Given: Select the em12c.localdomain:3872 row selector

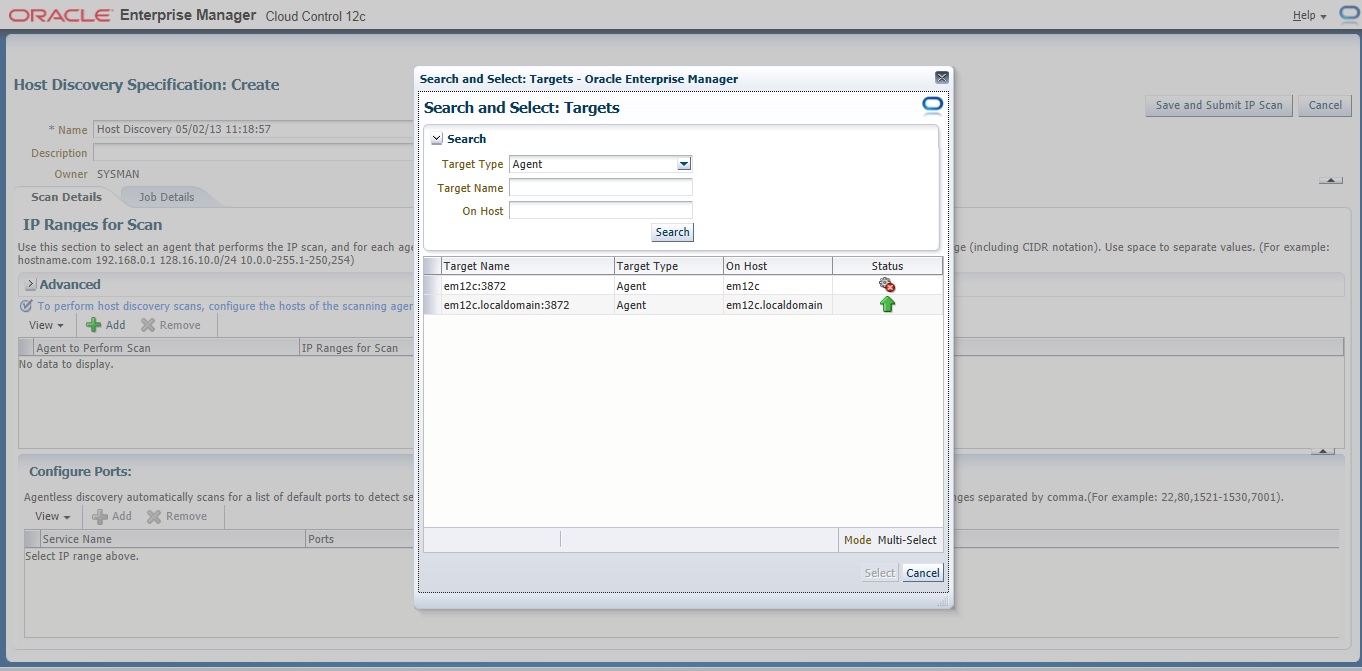Looking at the screenshot, I should (x=432, y=305).
